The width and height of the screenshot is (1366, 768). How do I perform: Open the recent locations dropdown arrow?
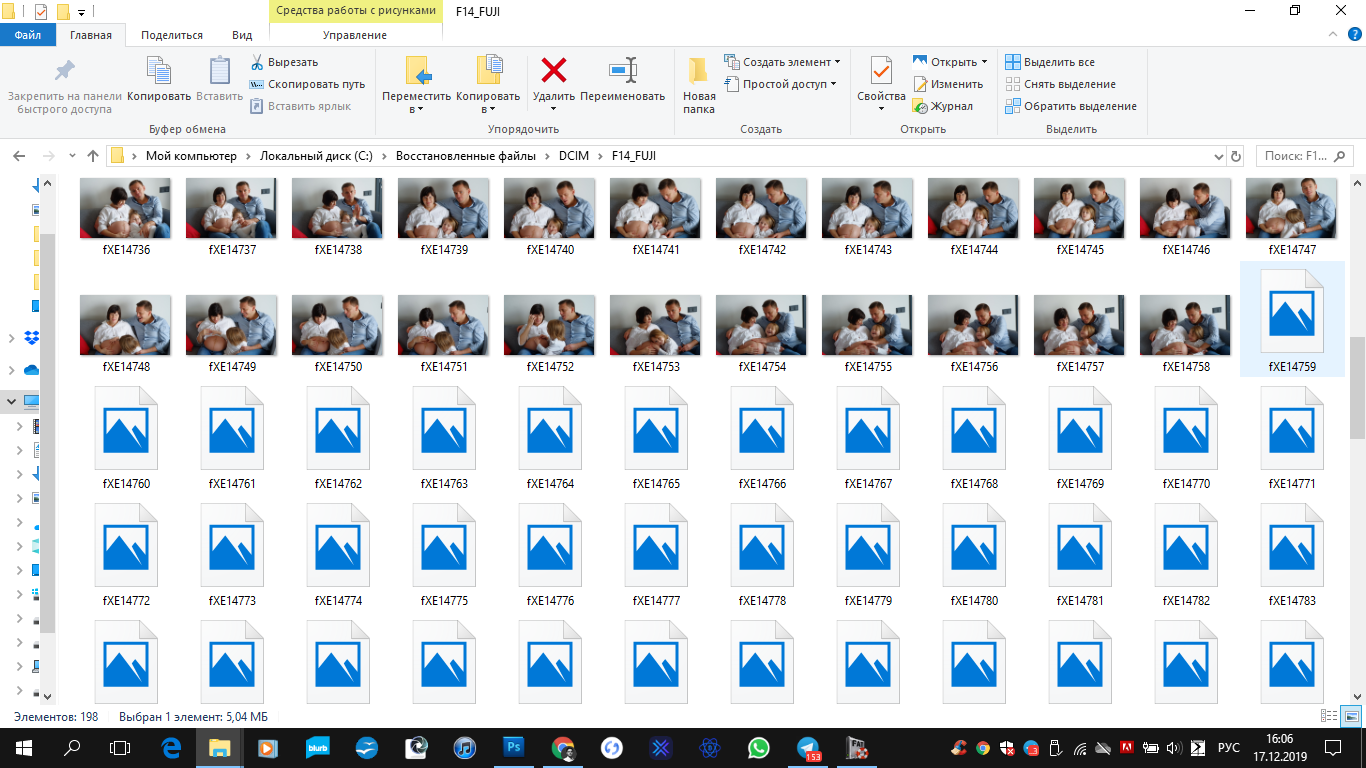click(72, 156)
